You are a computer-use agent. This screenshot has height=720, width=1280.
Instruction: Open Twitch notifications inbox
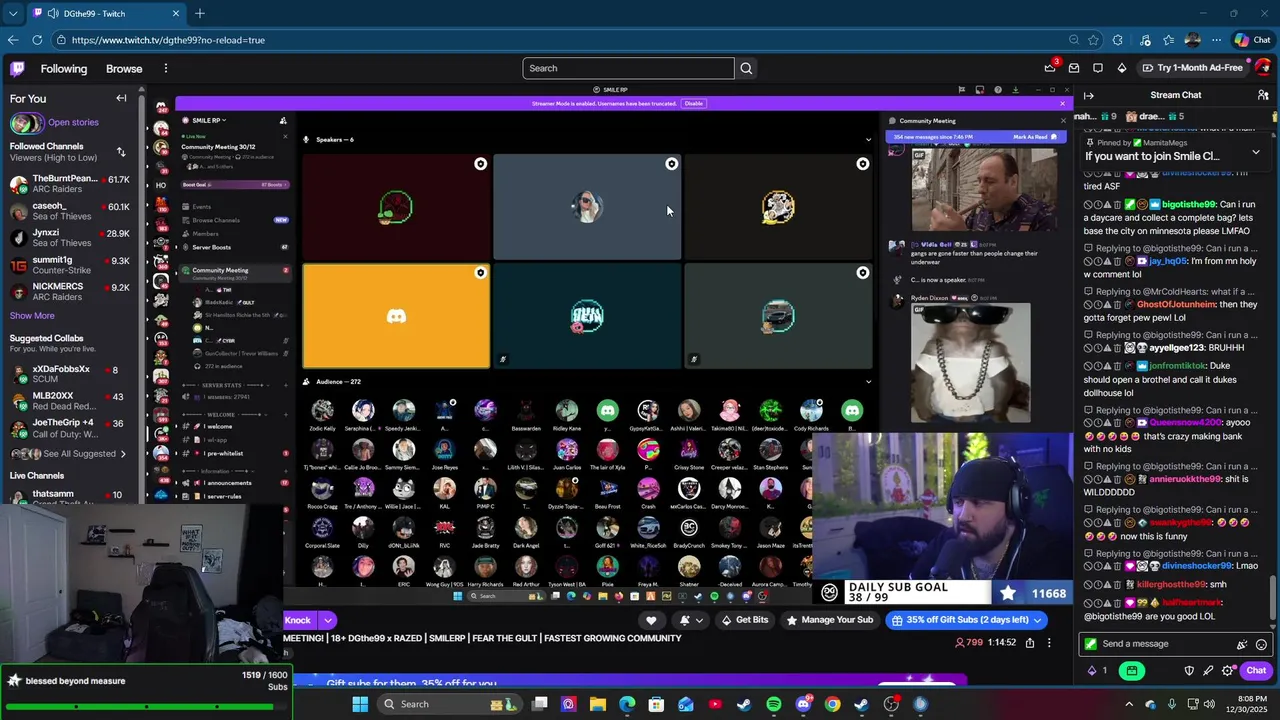pyautogui.click(x=1074, y=68)
